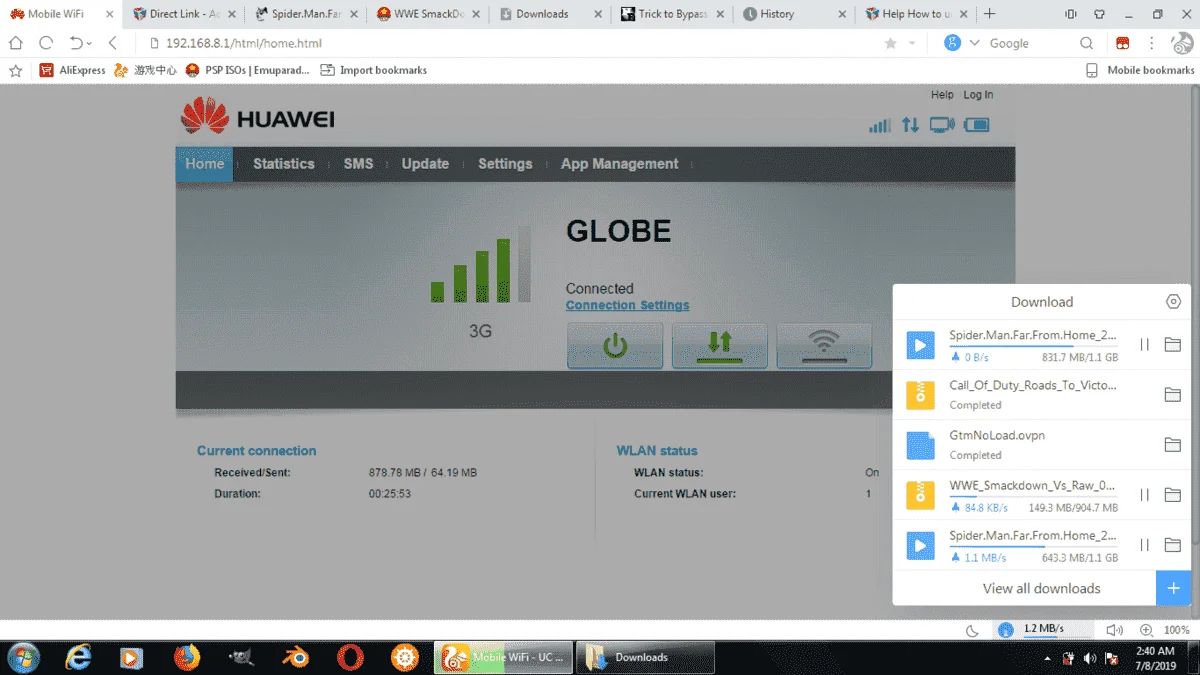Click the Help link on Huawei page
Image resolution: width=1200 pixels, height=675 pixels.
[x=942, y=95]
